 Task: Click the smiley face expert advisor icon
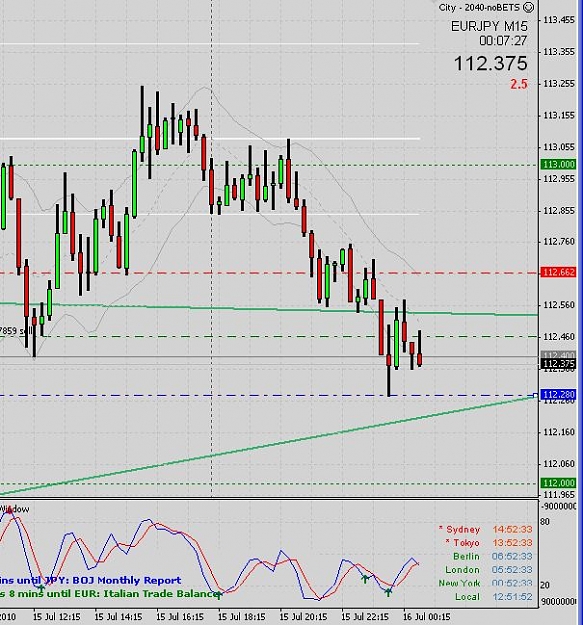coord(528,7)
